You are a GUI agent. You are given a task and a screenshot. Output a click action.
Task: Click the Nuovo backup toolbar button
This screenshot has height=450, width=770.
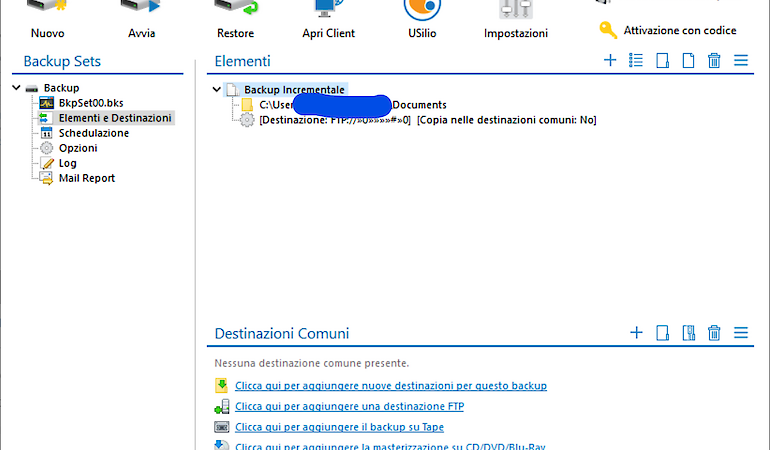(47, 20)
